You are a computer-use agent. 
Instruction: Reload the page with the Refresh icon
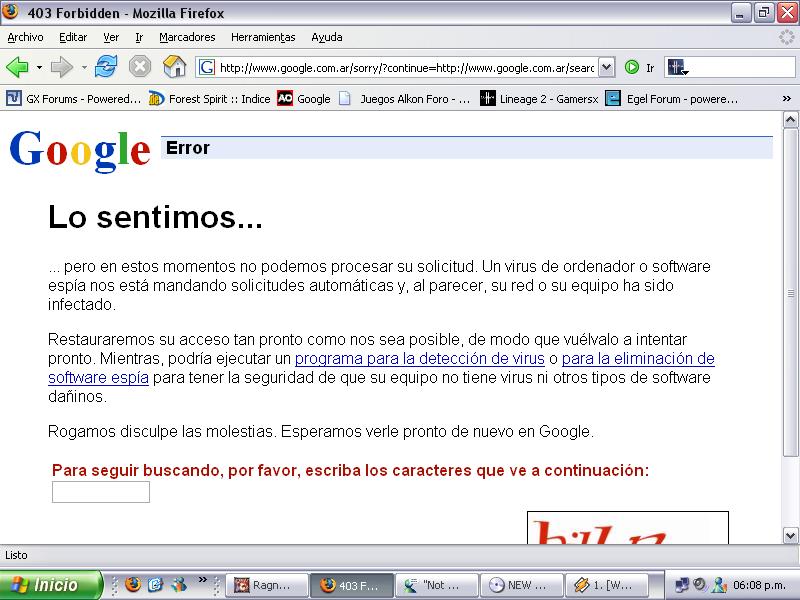(106, 67)
